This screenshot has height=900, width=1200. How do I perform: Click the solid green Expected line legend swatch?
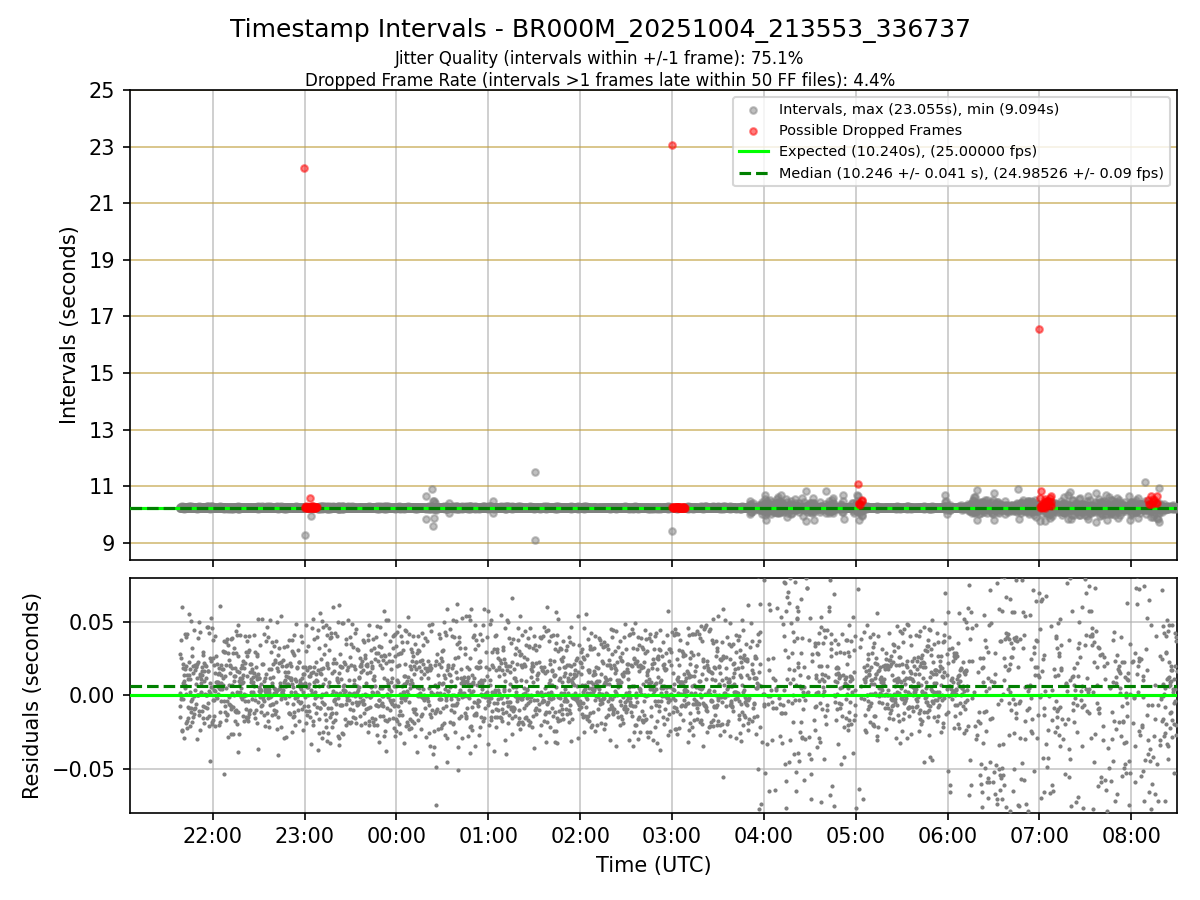pyautogui.click(x=754, y=152)
